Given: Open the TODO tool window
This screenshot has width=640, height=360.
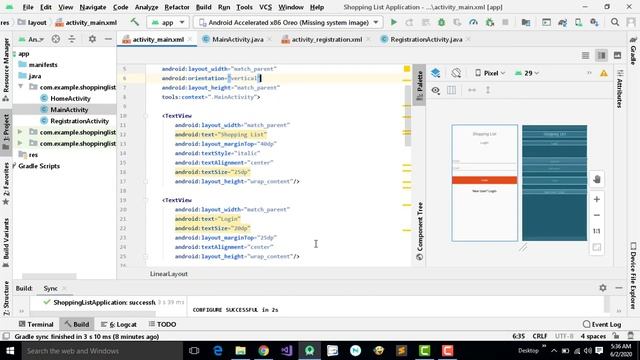Looking at the screenshot, I should (x=162, y=324).
